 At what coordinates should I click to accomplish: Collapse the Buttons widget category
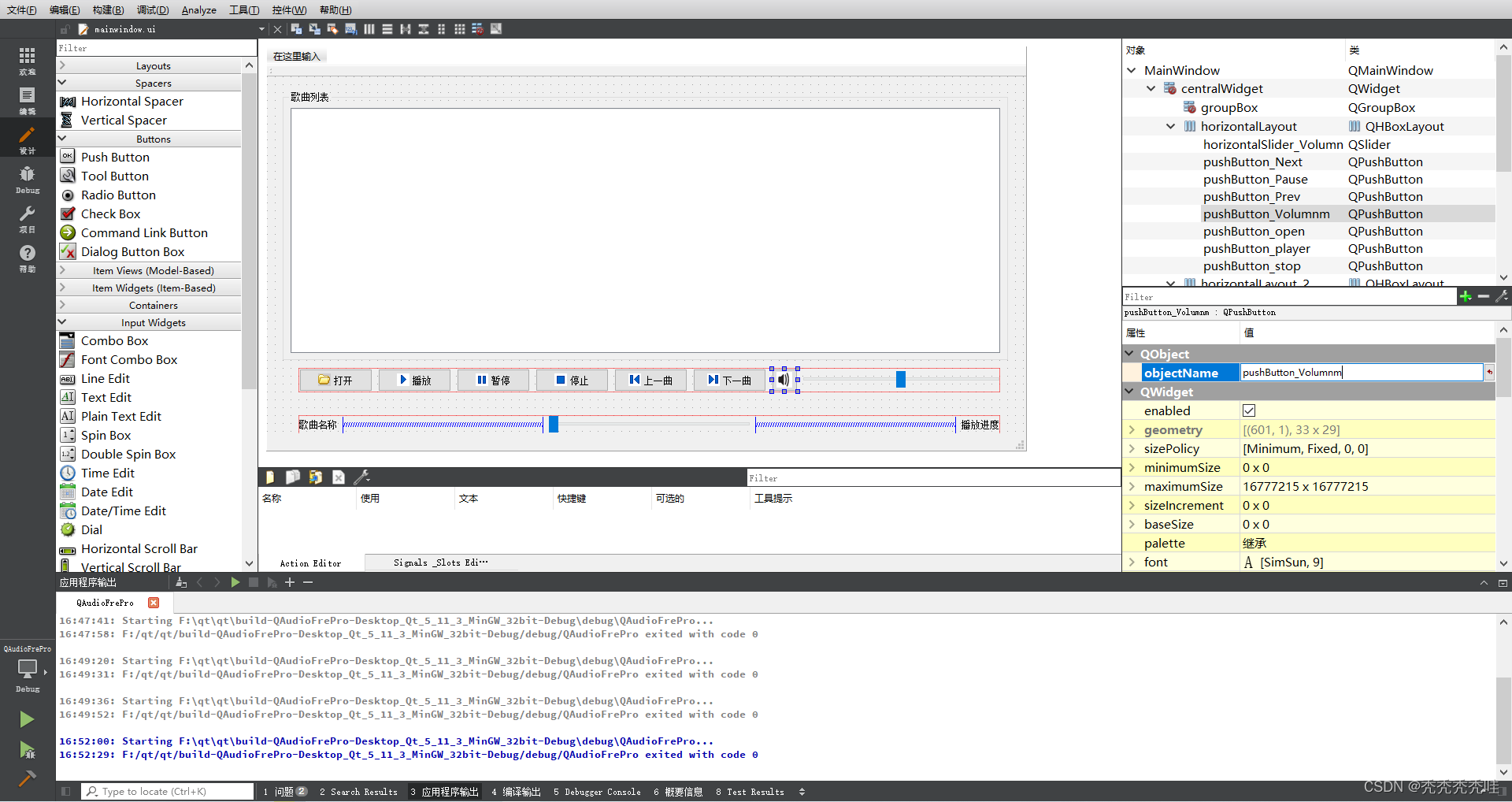point(62,139)
